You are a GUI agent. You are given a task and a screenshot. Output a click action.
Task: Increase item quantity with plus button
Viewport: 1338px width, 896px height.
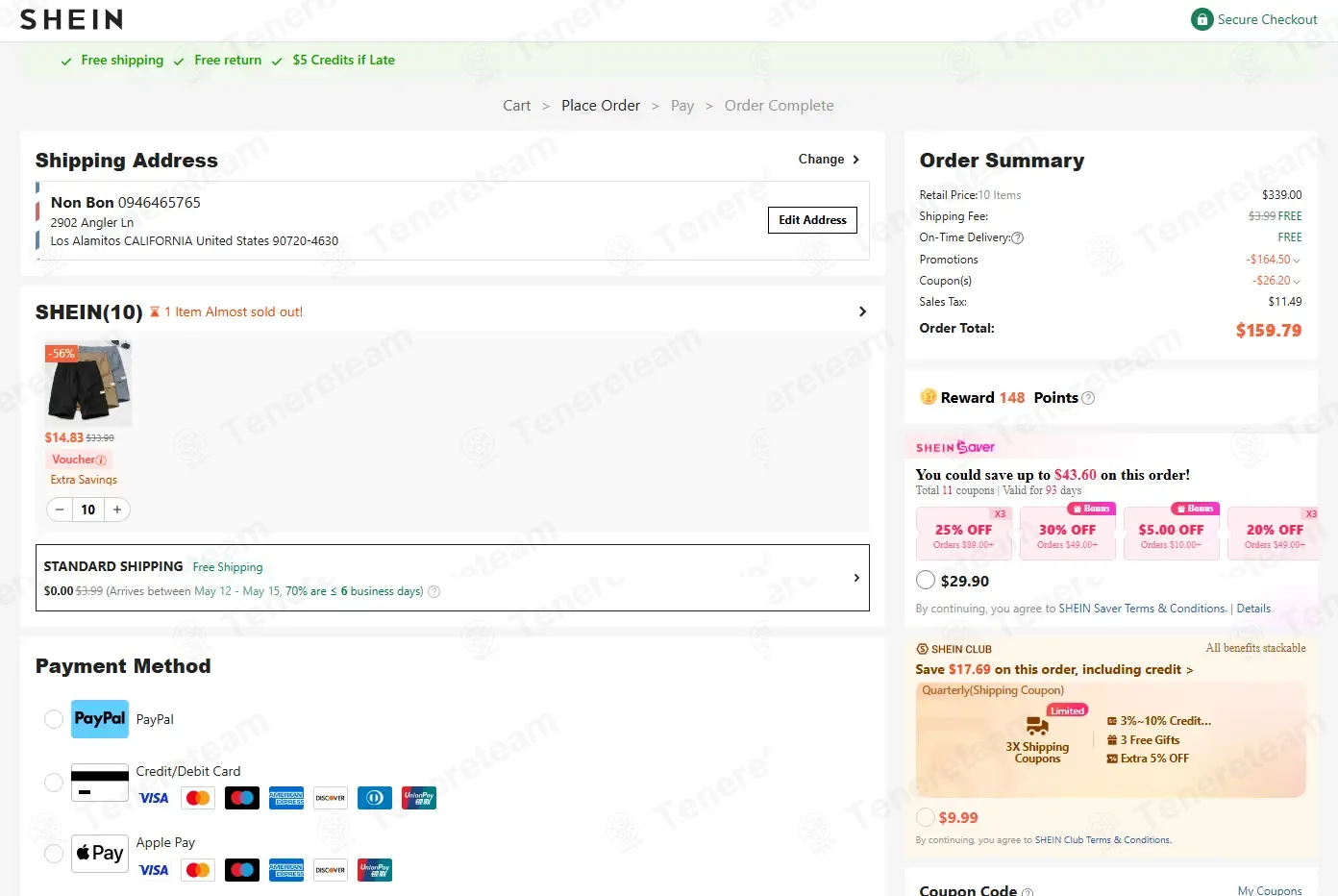(117, 510)
